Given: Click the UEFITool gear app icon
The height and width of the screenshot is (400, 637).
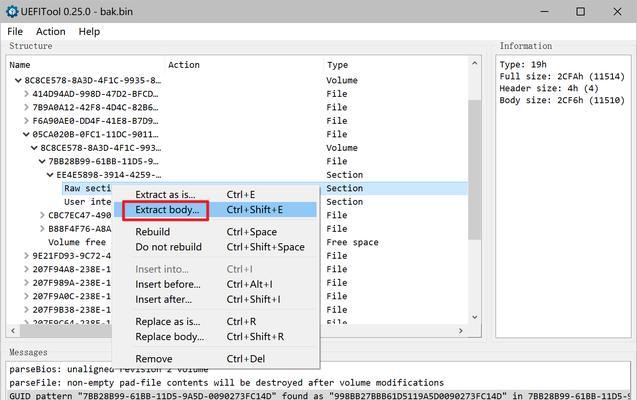Looking at the screenshot, I should pyautogui.click(x=12, y=11).
